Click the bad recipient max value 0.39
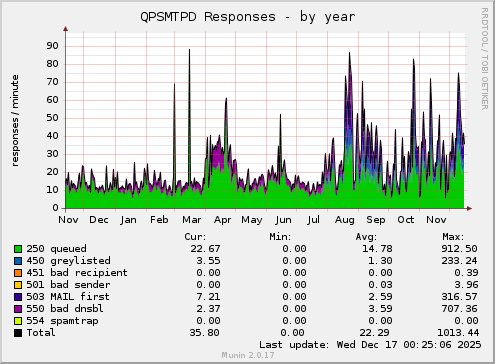495x364 pixels. pos(466,273)
